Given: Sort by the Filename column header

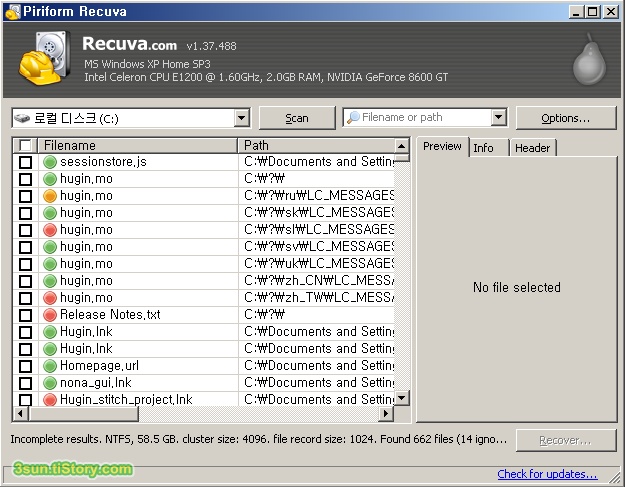Looking at the screenshot, I should click(x=138, y=145).
